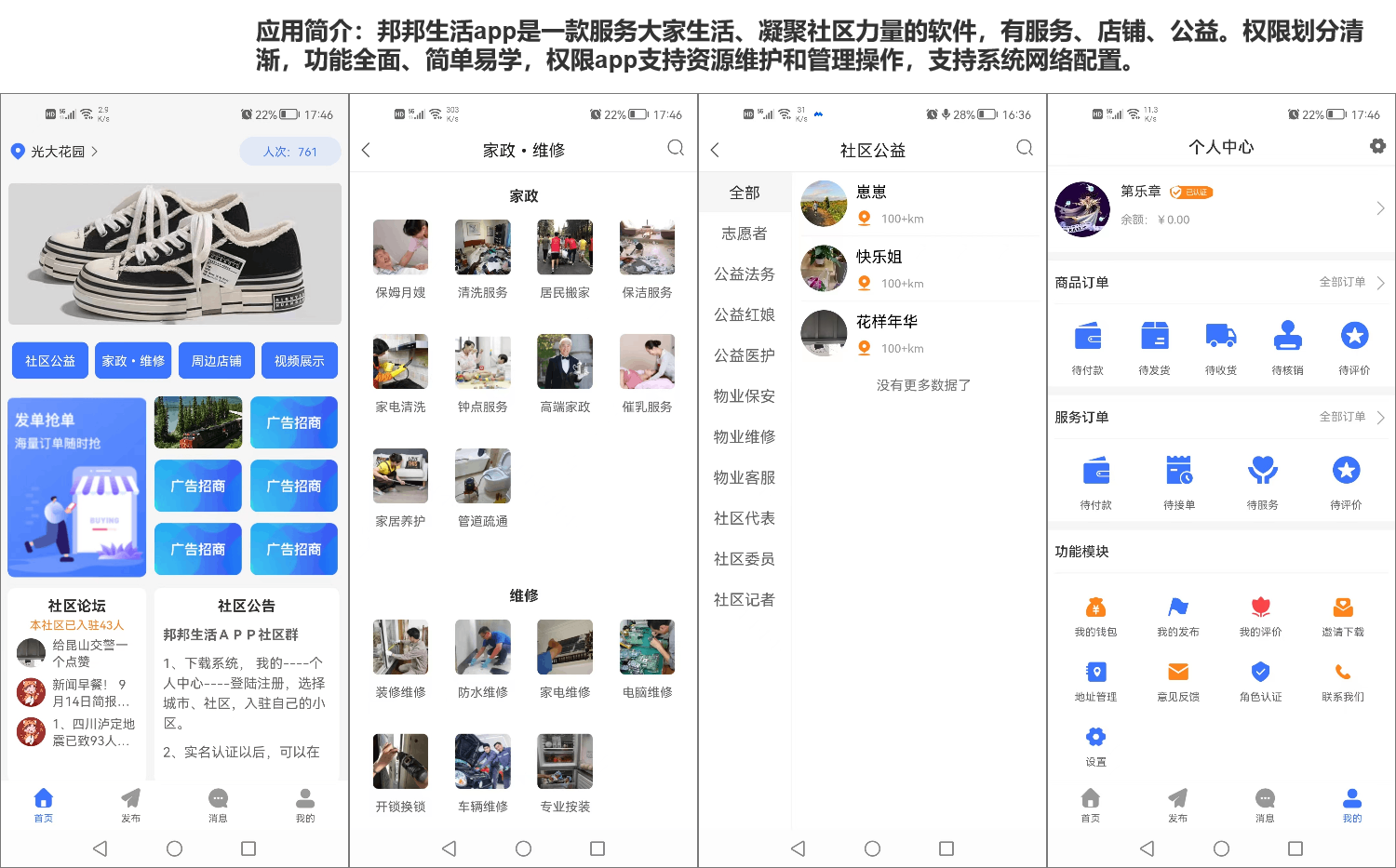Tap the 待服务 heart icon

click(1262, 471)
